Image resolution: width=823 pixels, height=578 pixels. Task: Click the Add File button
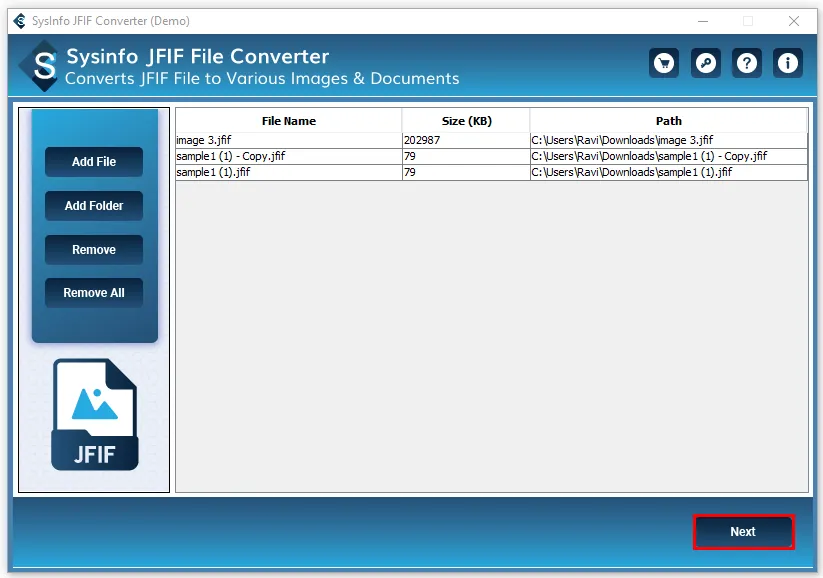(94, 162)
